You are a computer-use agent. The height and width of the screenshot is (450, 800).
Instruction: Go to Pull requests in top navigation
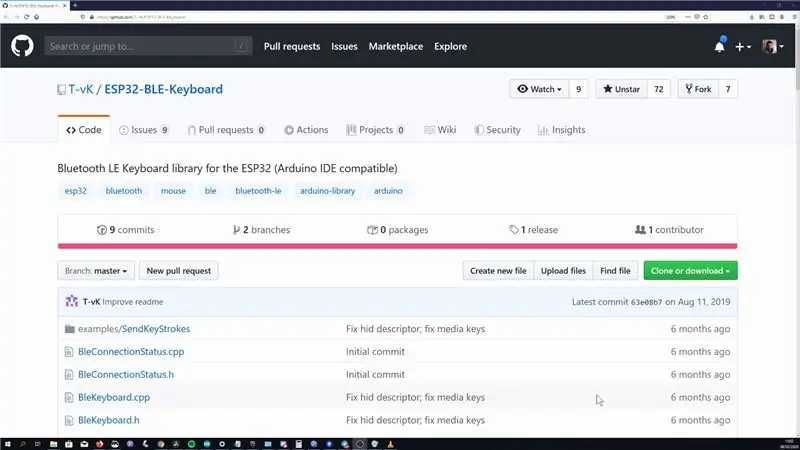pos(292,46)
